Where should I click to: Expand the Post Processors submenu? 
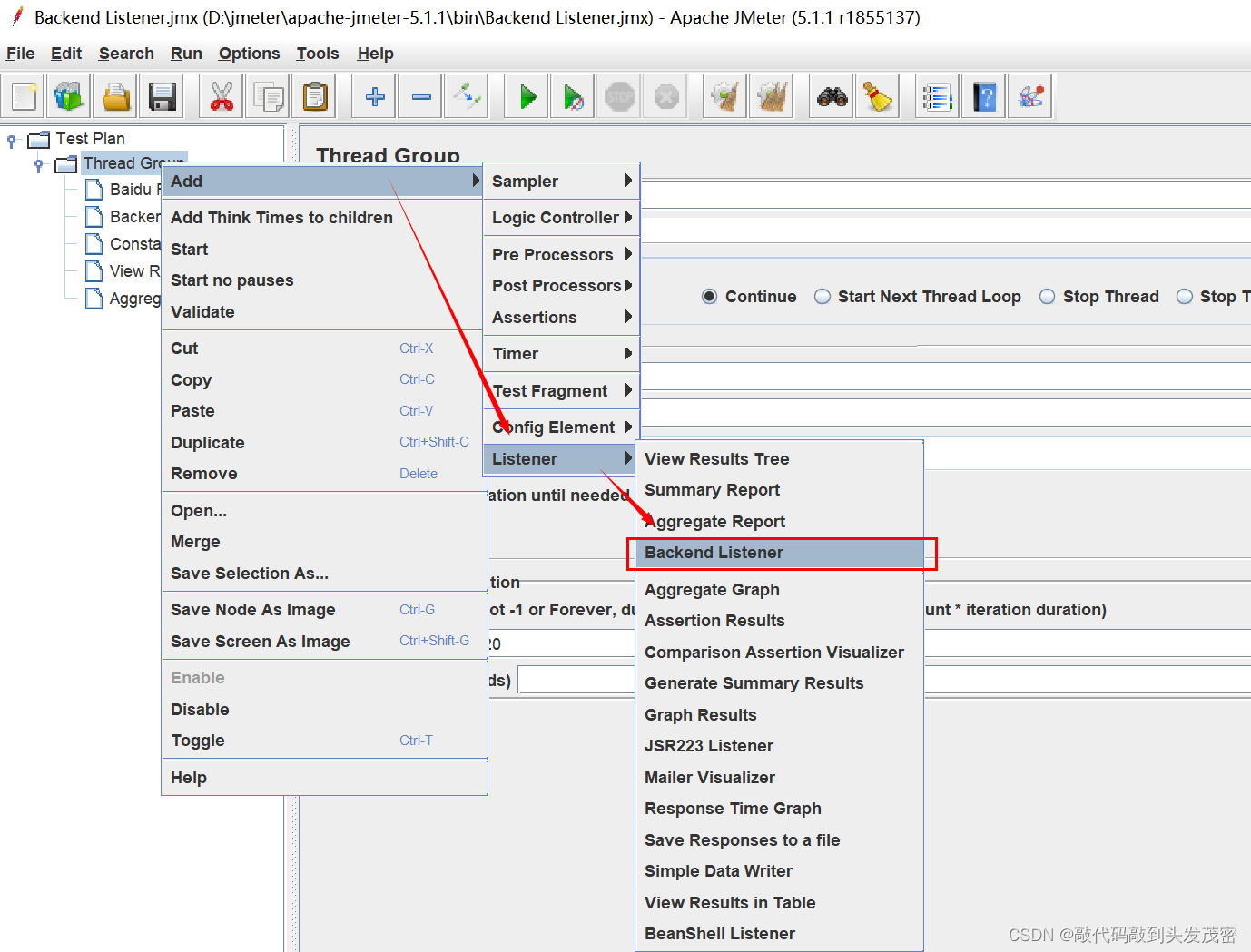tap(561, 286)
